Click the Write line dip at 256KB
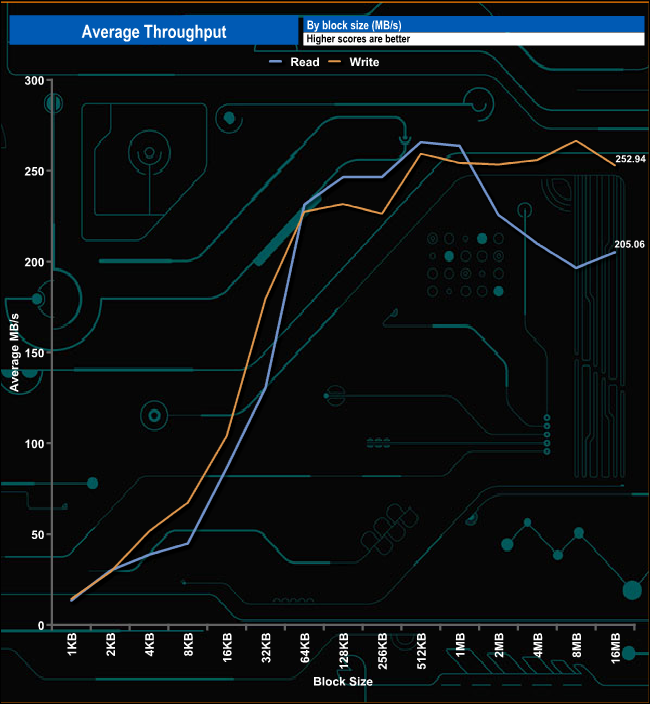Screen dimensions: 650x704 382,214
